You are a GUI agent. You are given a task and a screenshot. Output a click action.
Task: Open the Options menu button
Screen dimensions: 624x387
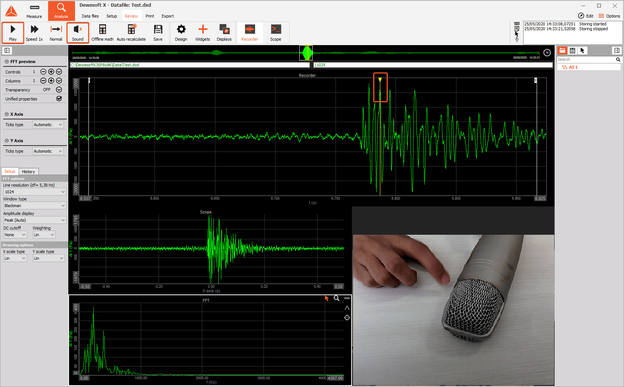tap(609, 16)
